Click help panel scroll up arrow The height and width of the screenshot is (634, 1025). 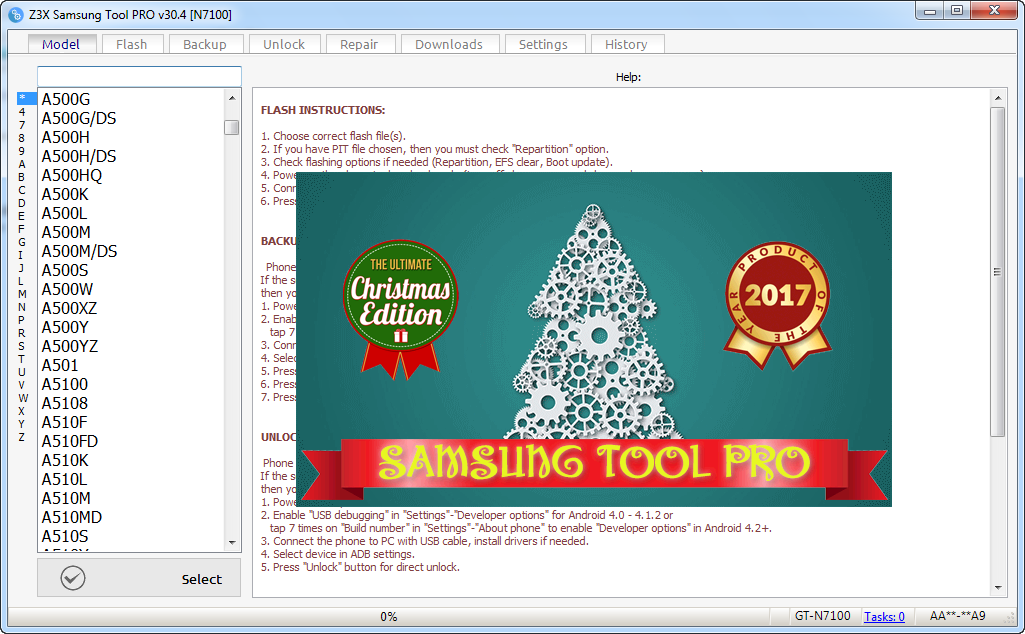pos(998,99)
